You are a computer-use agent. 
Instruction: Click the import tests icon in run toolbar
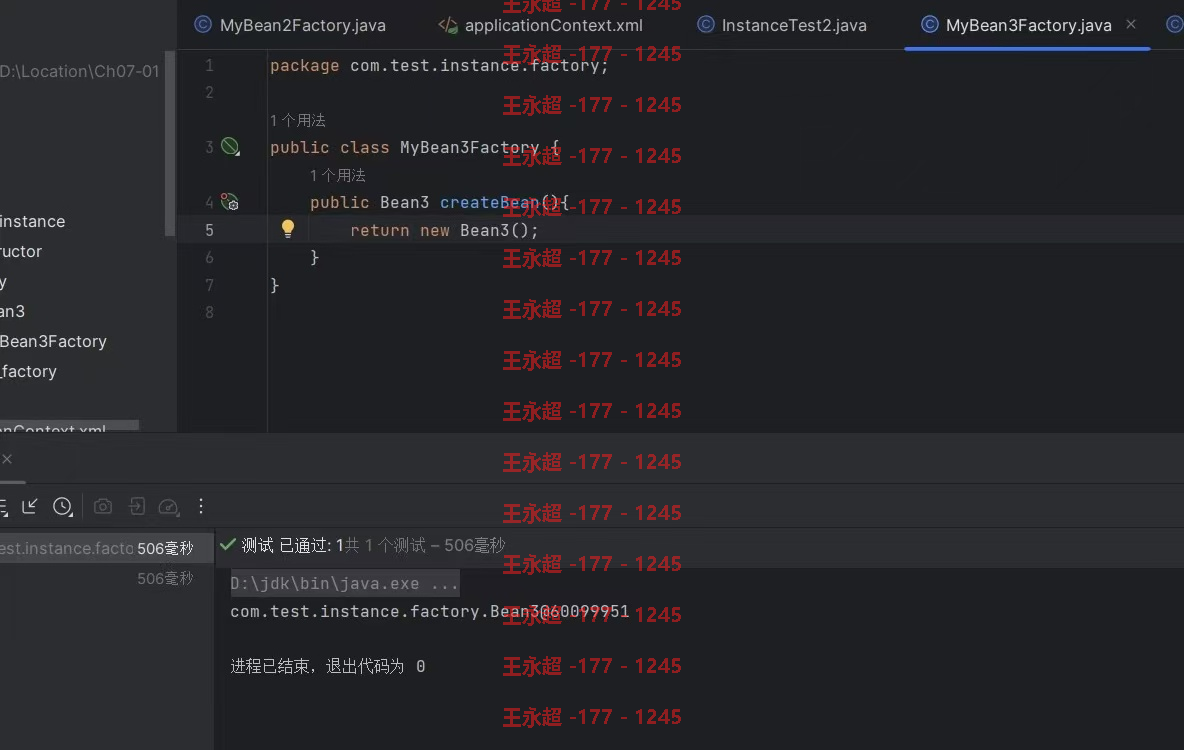137,506
